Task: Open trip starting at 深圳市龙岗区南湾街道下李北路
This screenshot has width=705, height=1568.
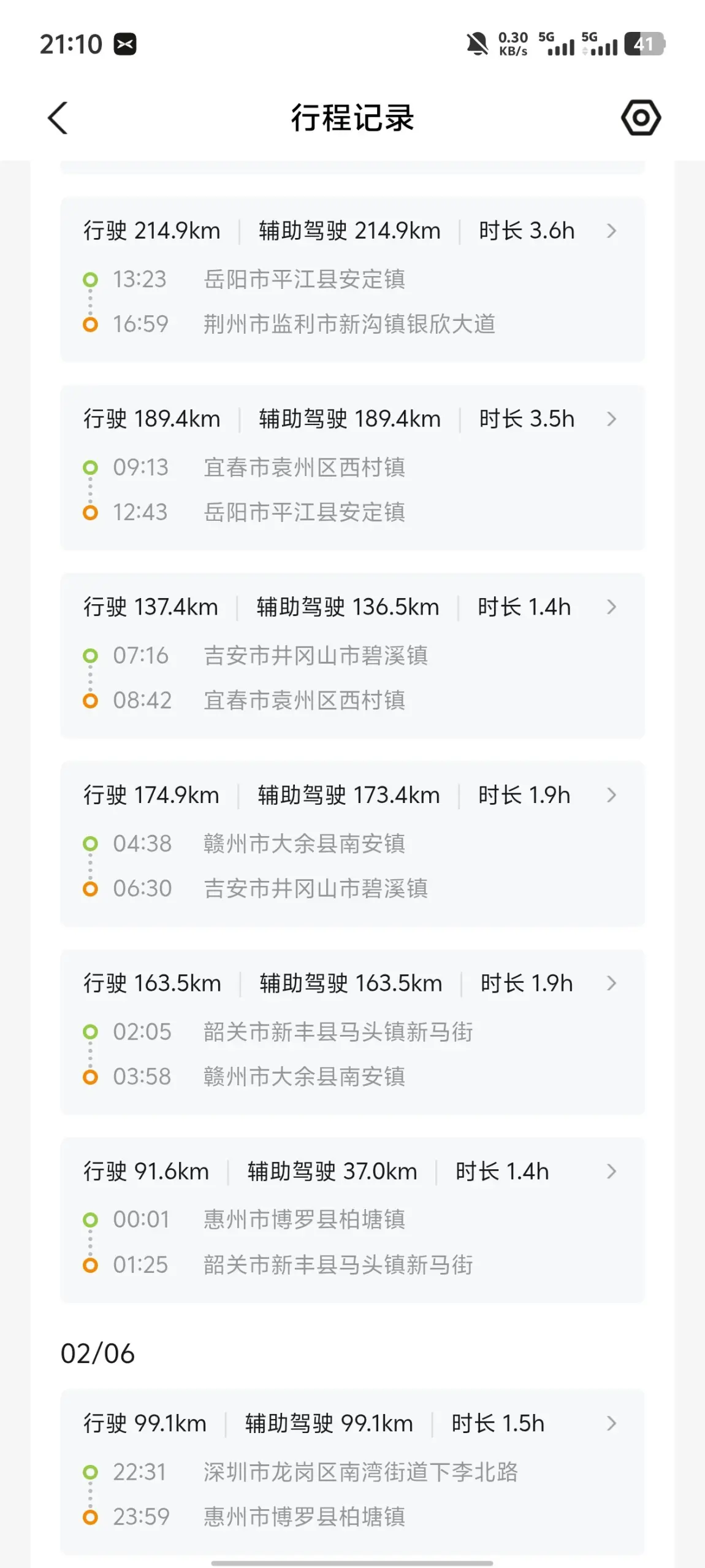Action: tap(360, 1472)
